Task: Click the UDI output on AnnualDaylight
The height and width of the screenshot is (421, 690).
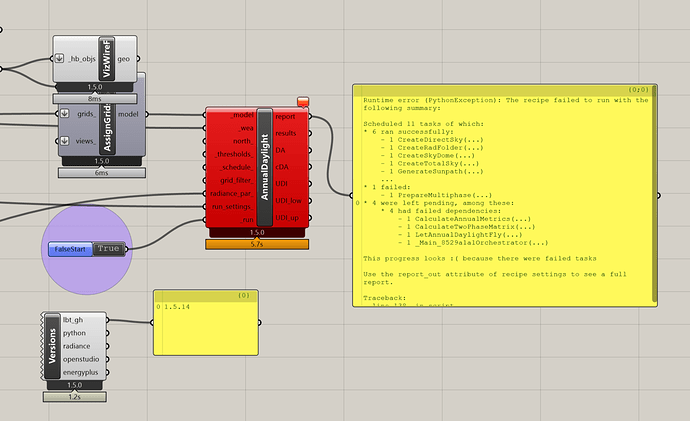Action: (281, 184)
